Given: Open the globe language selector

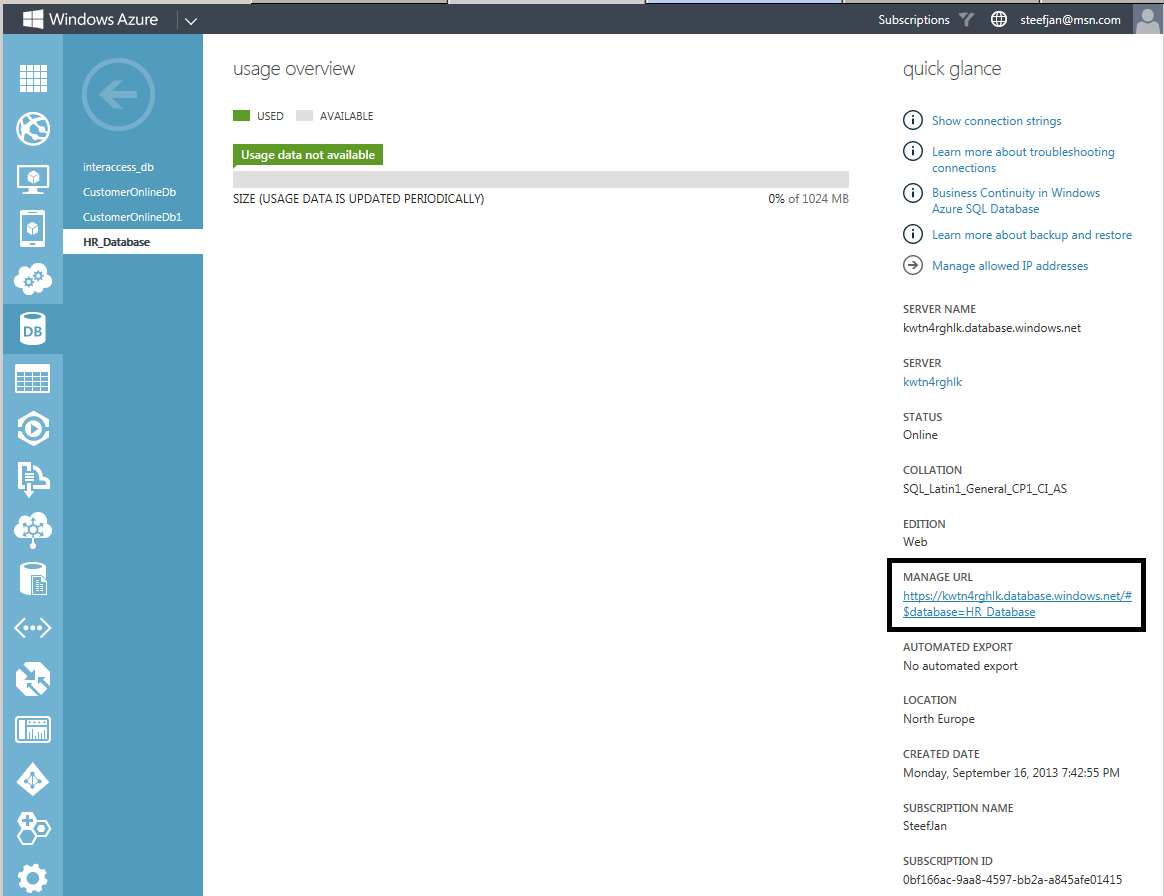Looking at the screenshot, I should (x=999, y=19).
